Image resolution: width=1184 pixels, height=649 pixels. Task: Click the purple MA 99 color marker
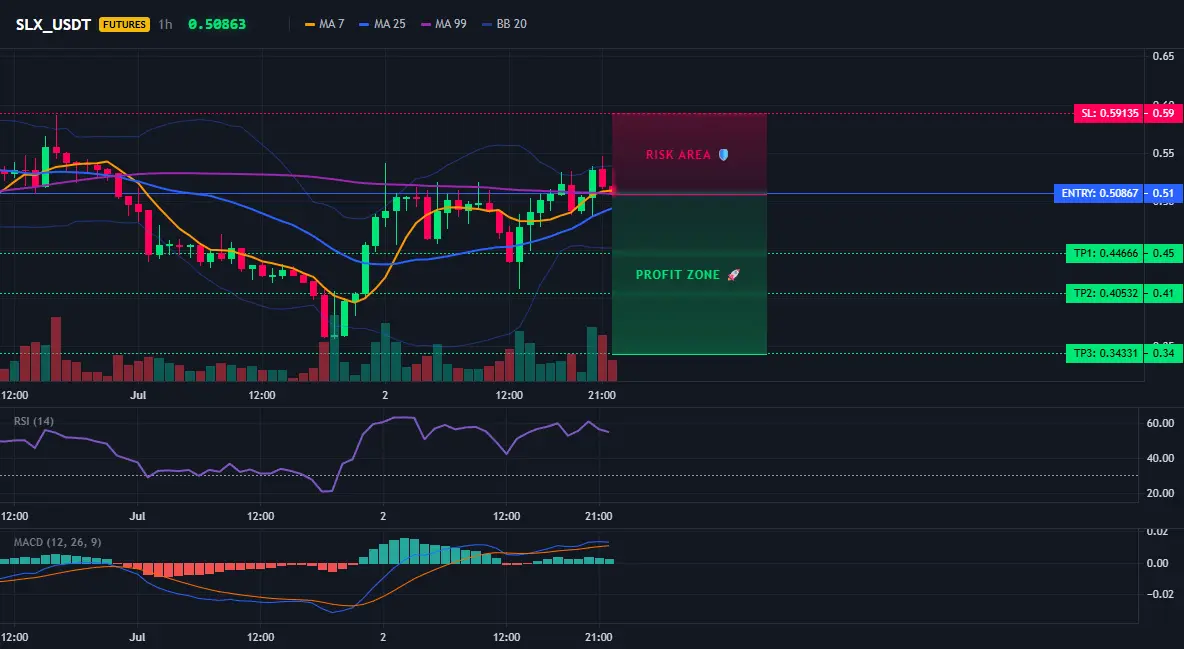click(425, 24)
